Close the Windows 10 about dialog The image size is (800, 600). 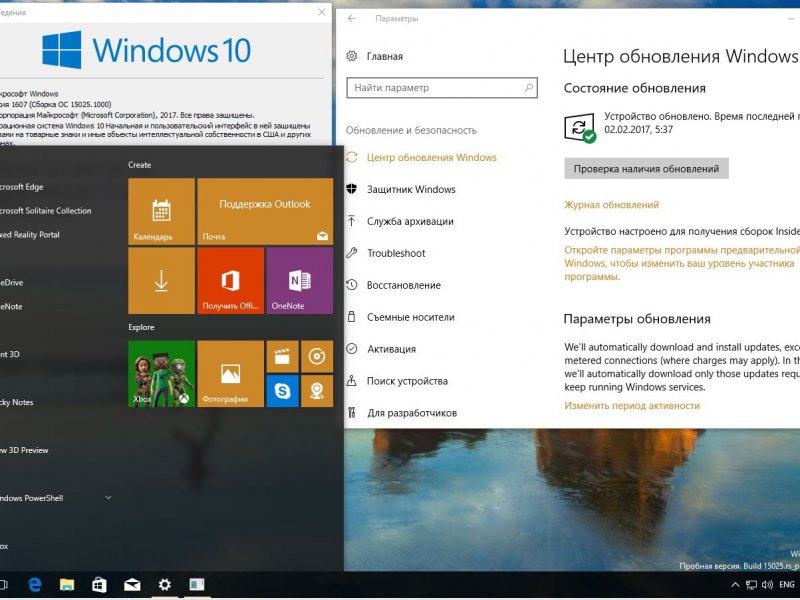[321, 12]
